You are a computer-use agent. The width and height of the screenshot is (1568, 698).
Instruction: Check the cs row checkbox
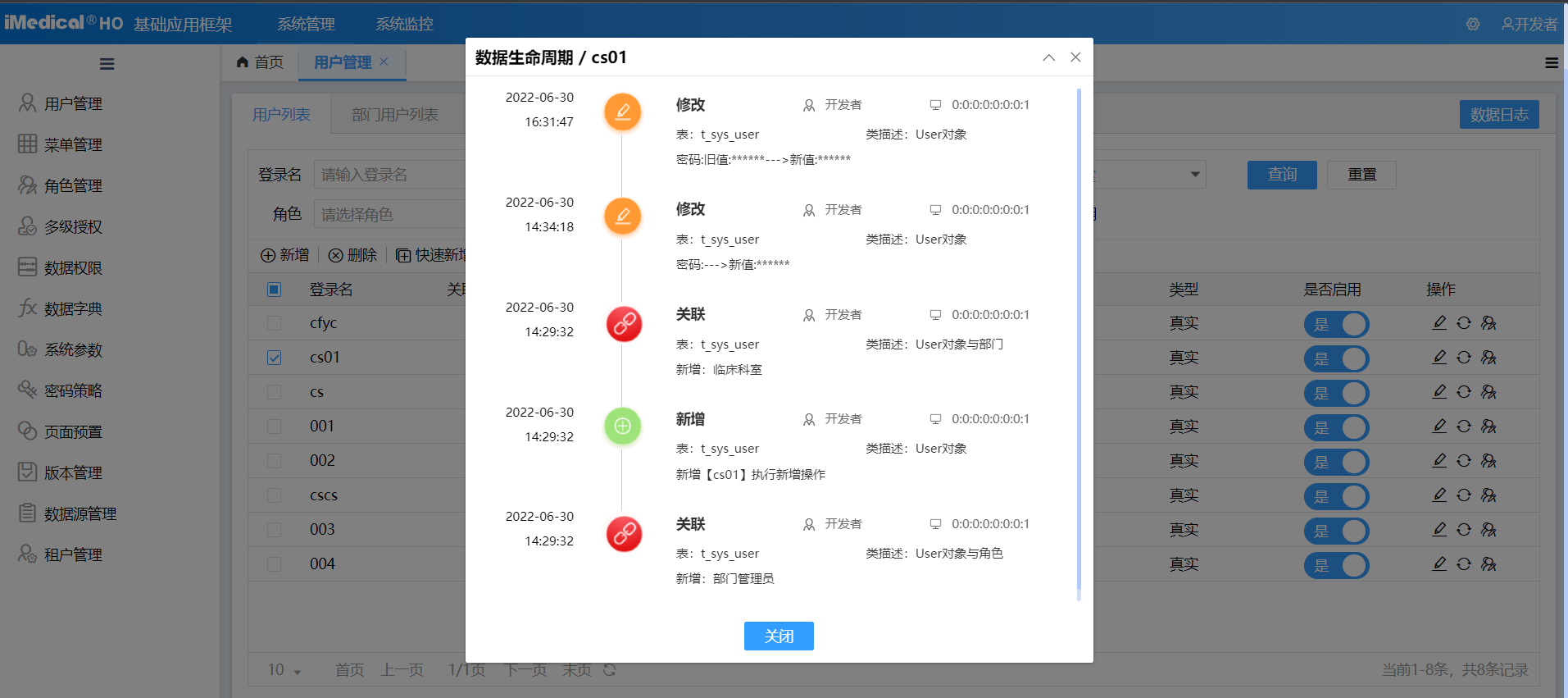[275, 392]
